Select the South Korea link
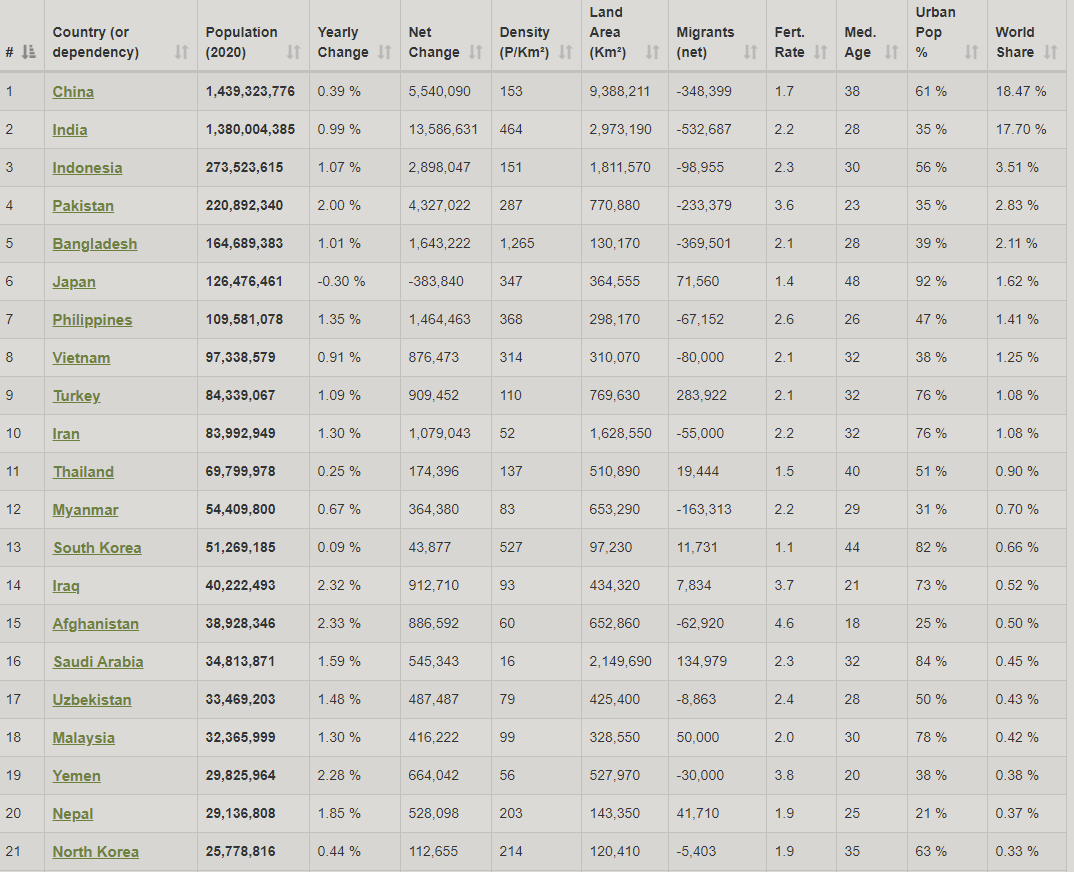 (x=97, y=548)
